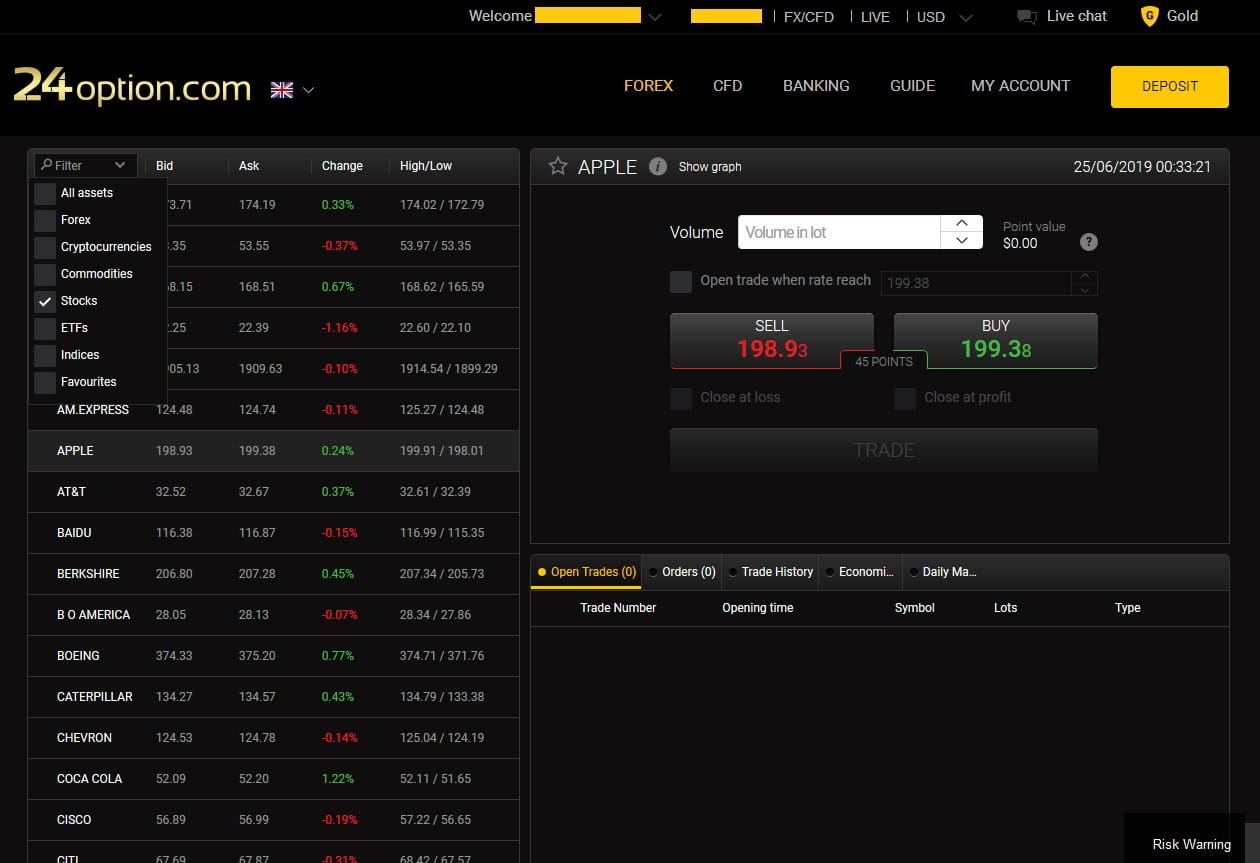Click the UK flag language icon
Image resolution: width=1260 pixels, height=863 pixels.
pos(282,90)
